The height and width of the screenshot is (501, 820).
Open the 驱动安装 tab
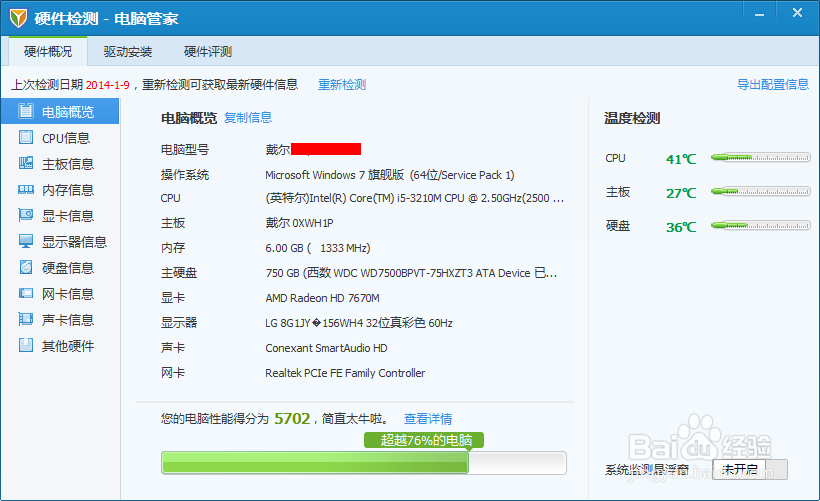point(128,51)
